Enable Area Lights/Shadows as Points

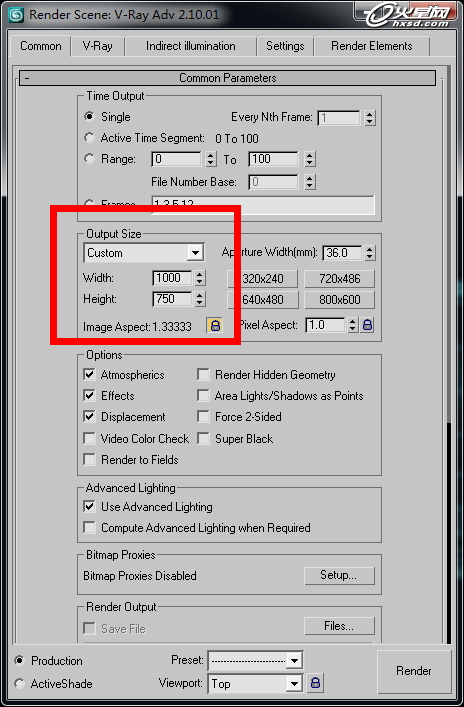[x=203, y=395]
